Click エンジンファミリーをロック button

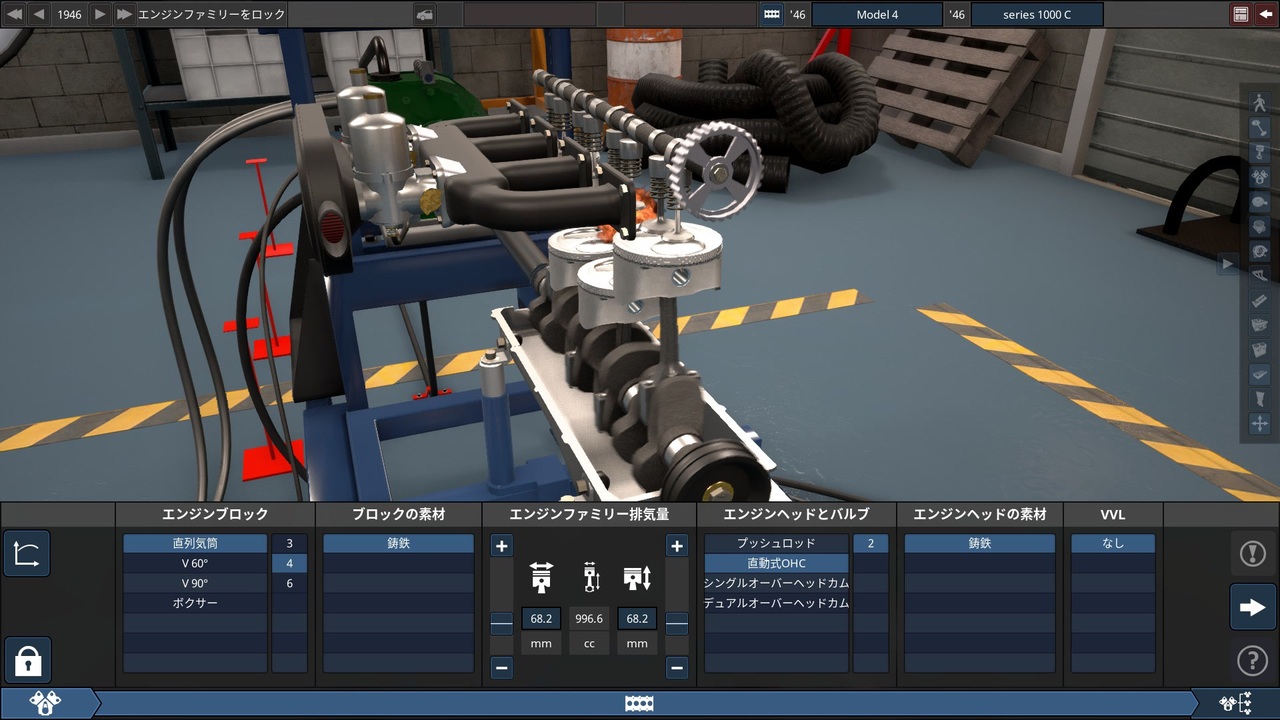click(211, 15)
